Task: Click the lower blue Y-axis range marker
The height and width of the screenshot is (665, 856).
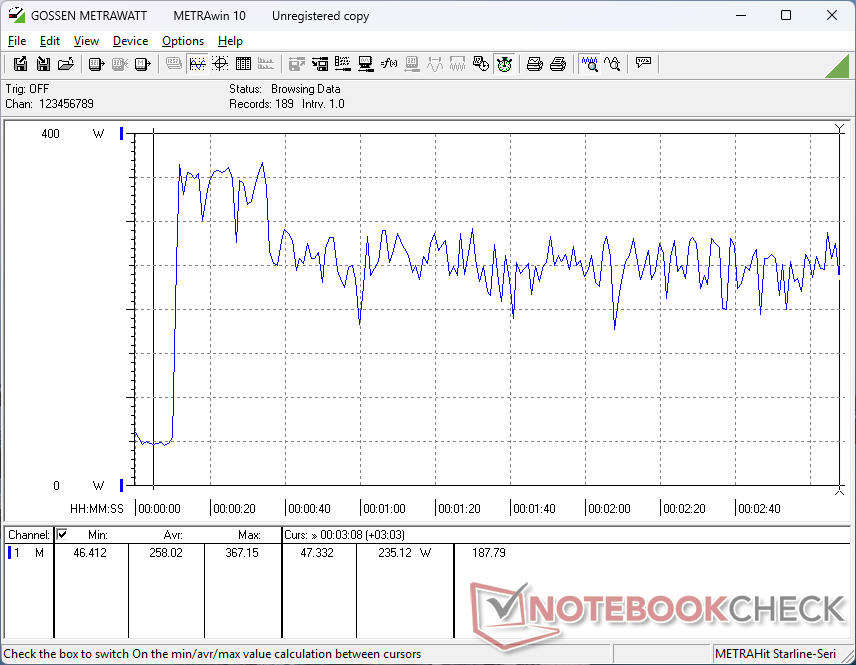Action: click(122, 485)
